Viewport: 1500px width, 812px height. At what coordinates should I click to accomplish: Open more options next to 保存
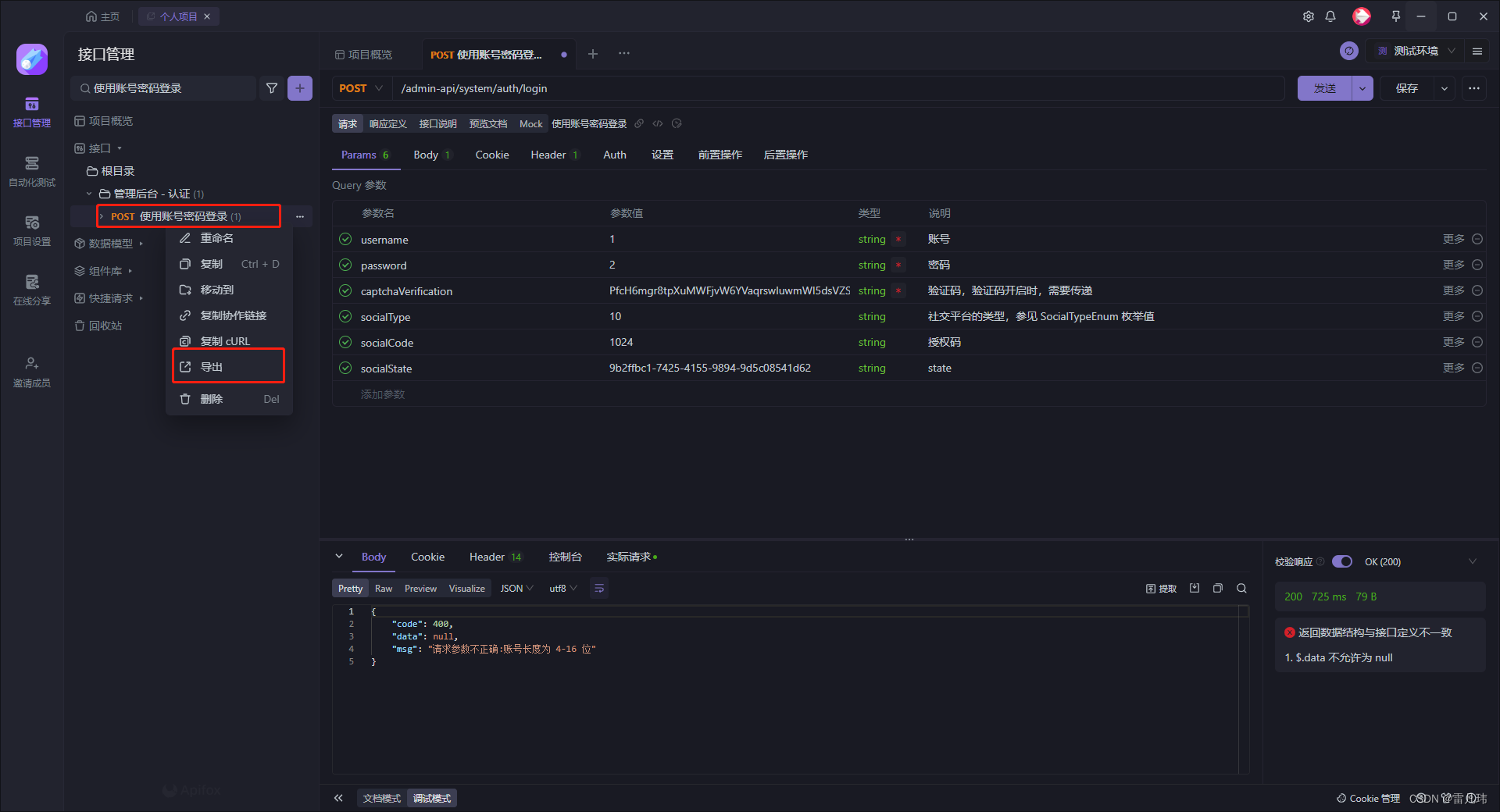(x=1474, y=88)
